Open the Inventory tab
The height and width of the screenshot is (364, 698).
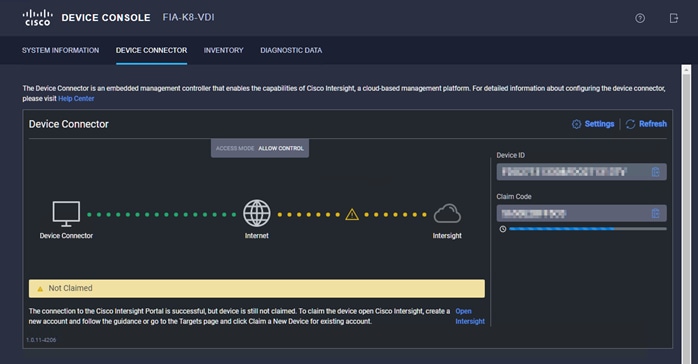(x=223, y=50)
